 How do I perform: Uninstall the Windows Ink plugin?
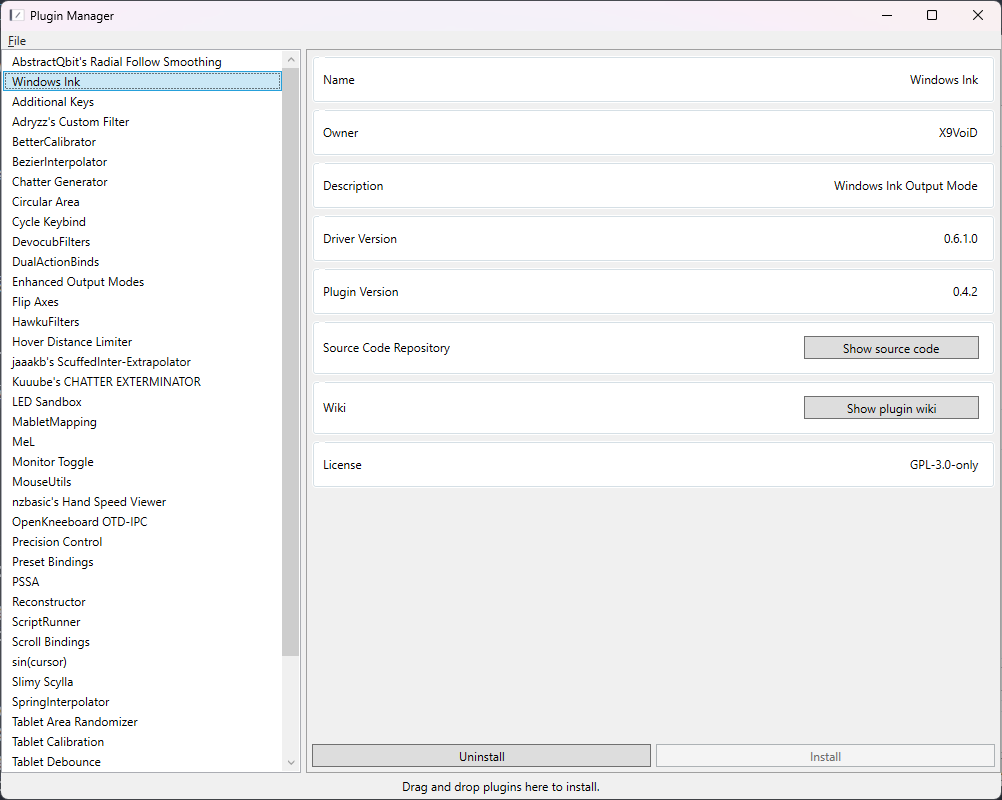tap(480, 755)
